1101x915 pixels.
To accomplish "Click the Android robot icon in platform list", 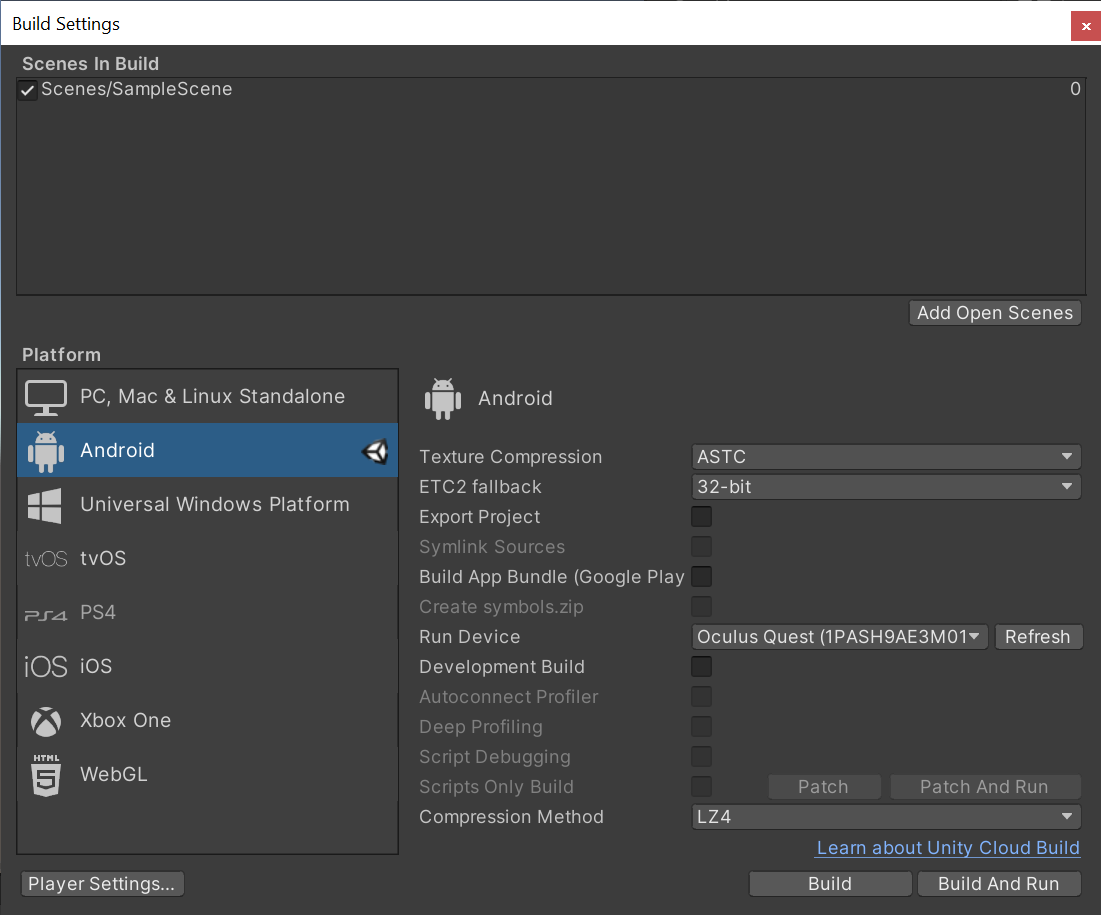I will click(46, 451).
